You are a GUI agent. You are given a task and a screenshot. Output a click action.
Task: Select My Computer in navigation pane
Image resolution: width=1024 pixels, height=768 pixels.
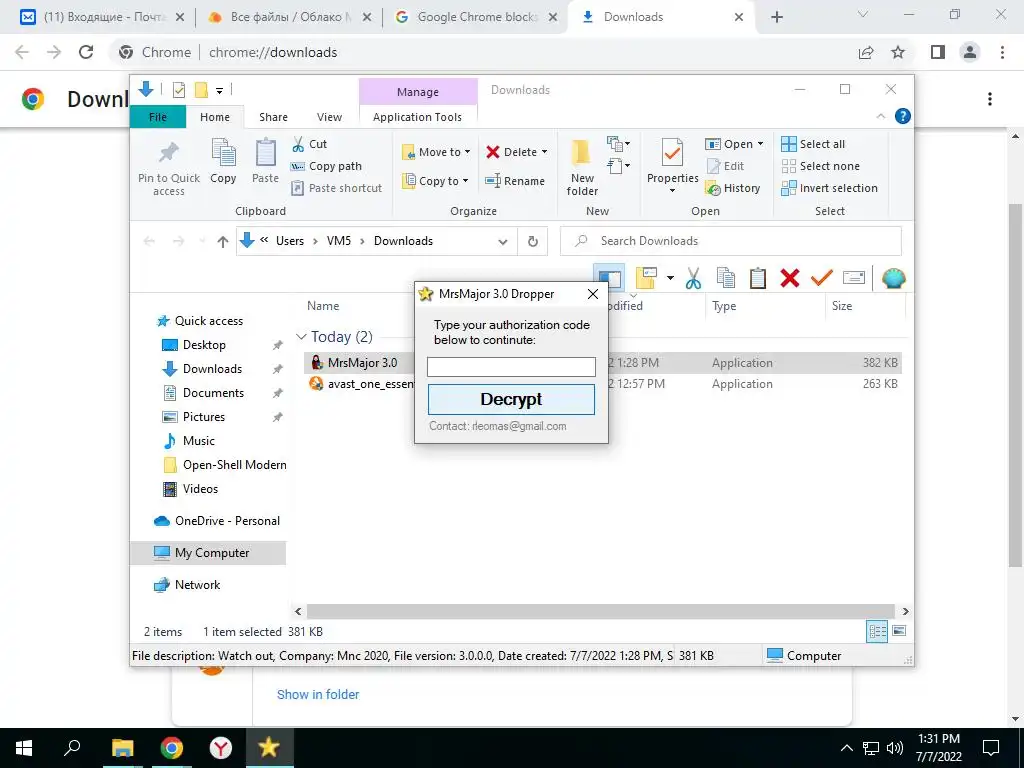pos(208,552)
